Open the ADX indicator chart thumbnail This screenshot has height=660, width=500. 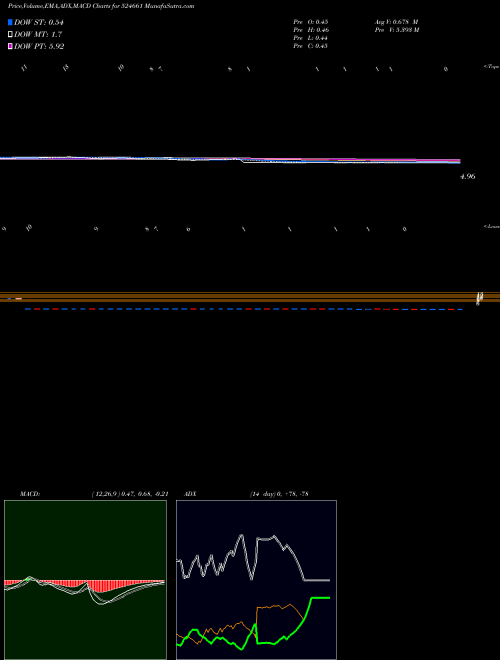click(x=256, y=580)
